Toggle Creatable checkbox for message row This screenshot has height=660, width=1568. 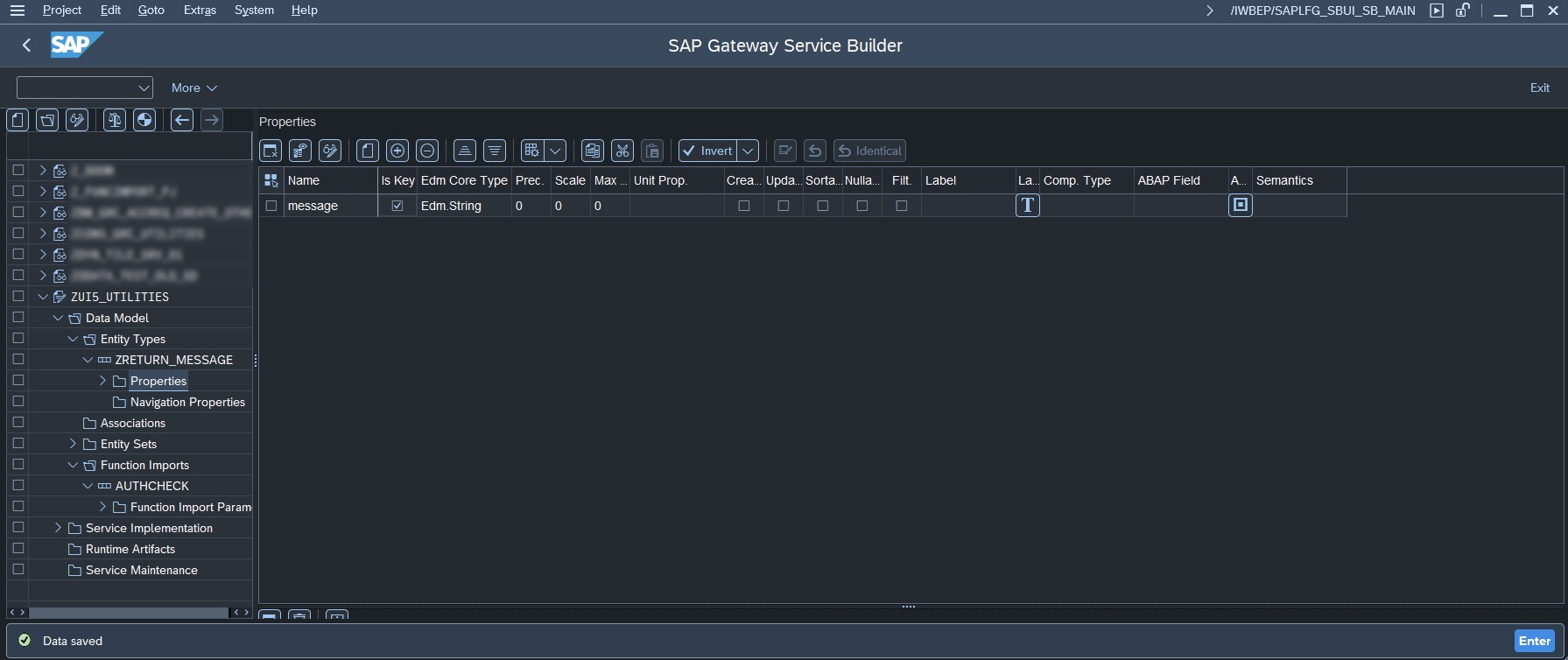pyautogui.click(x=744, y=206)
